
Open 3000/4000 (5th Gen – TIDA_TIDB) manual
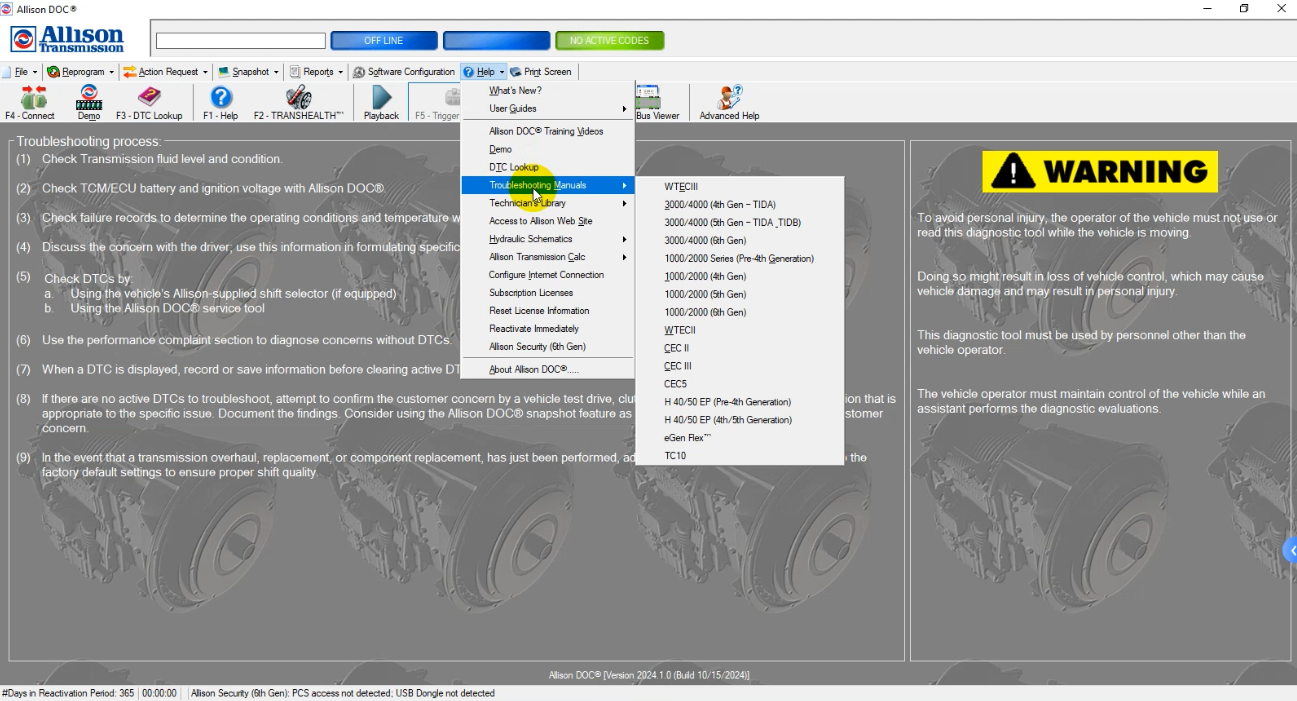pos(740,223)
